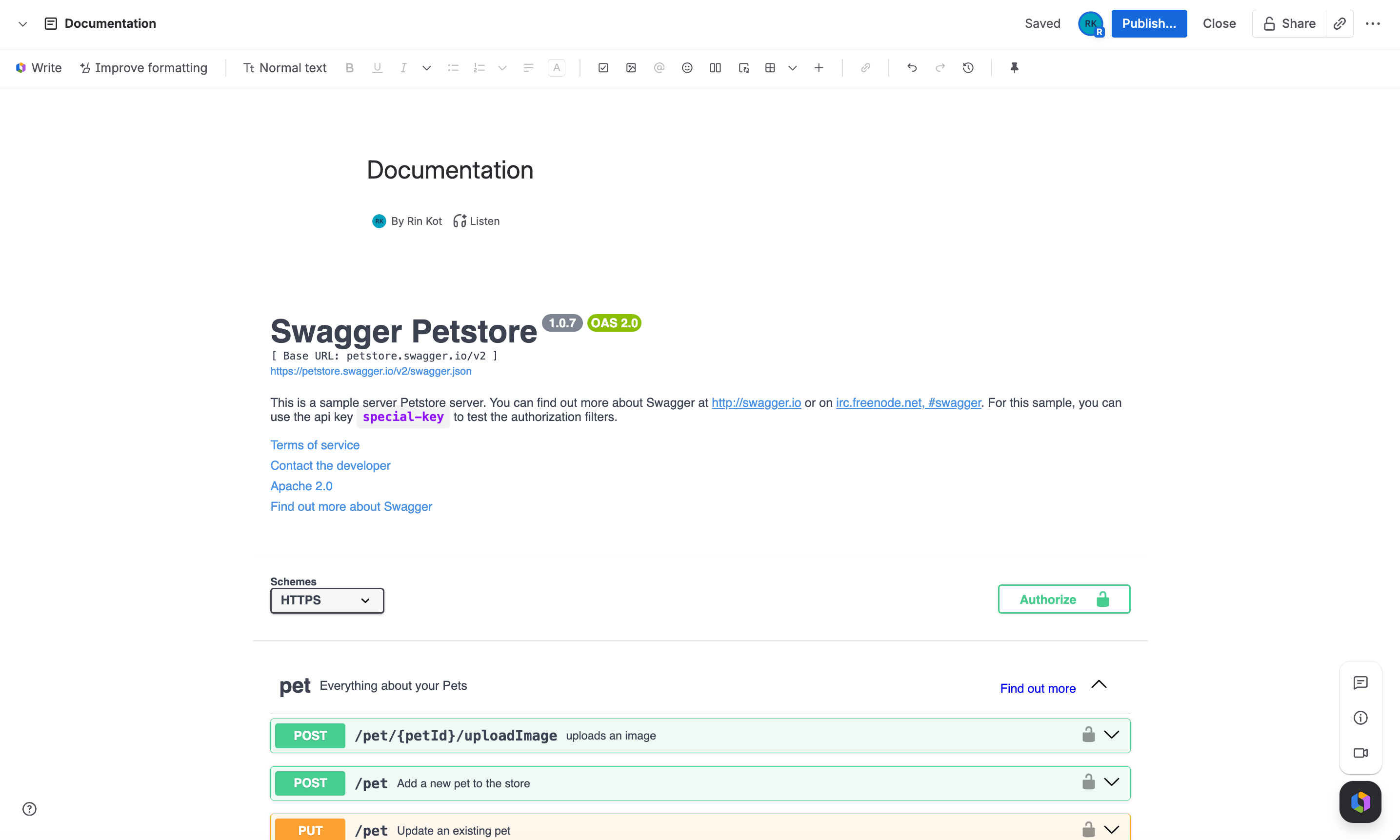
Task: Click the Publish button
Action: click(x=1149, y=24)
